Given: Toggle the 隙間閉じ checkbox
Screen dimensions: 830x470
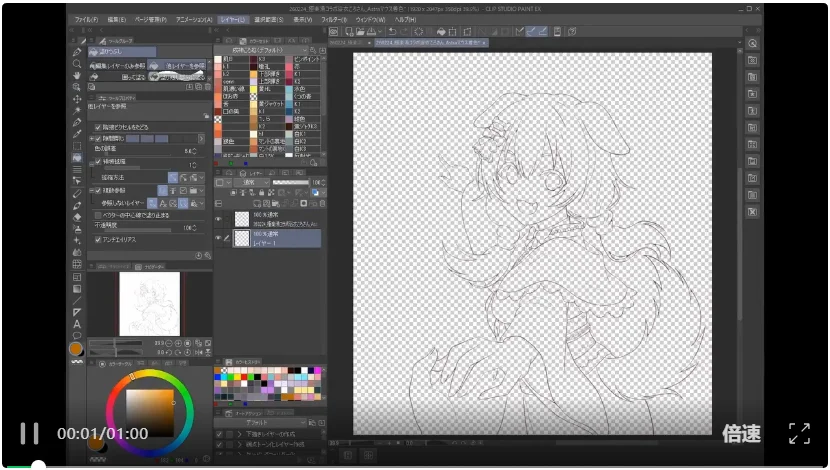Looking at the screenshot, I should coord(98,139).
